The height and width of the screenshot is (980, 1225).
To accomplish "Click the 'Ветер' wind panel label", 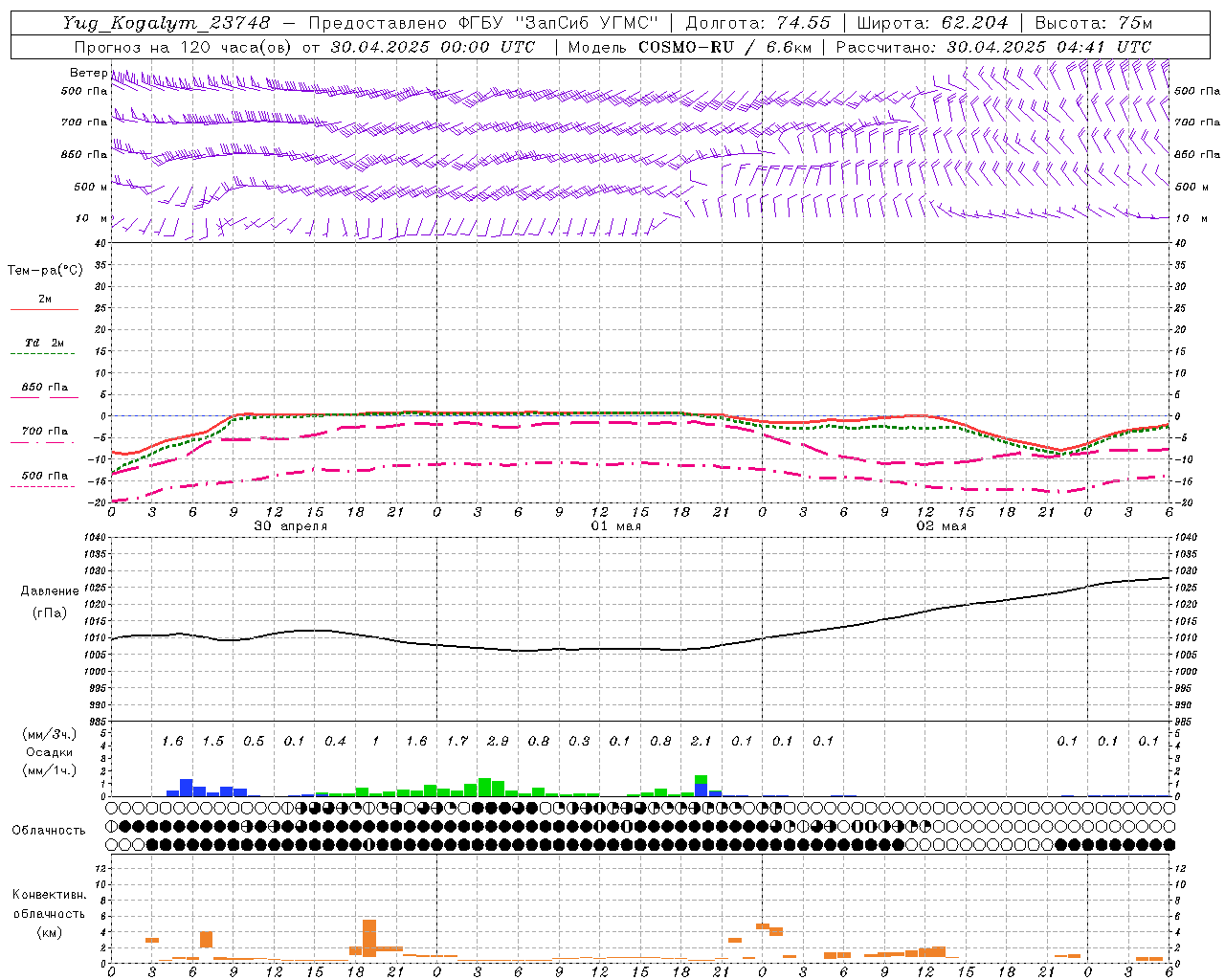I will coord(88,73).
